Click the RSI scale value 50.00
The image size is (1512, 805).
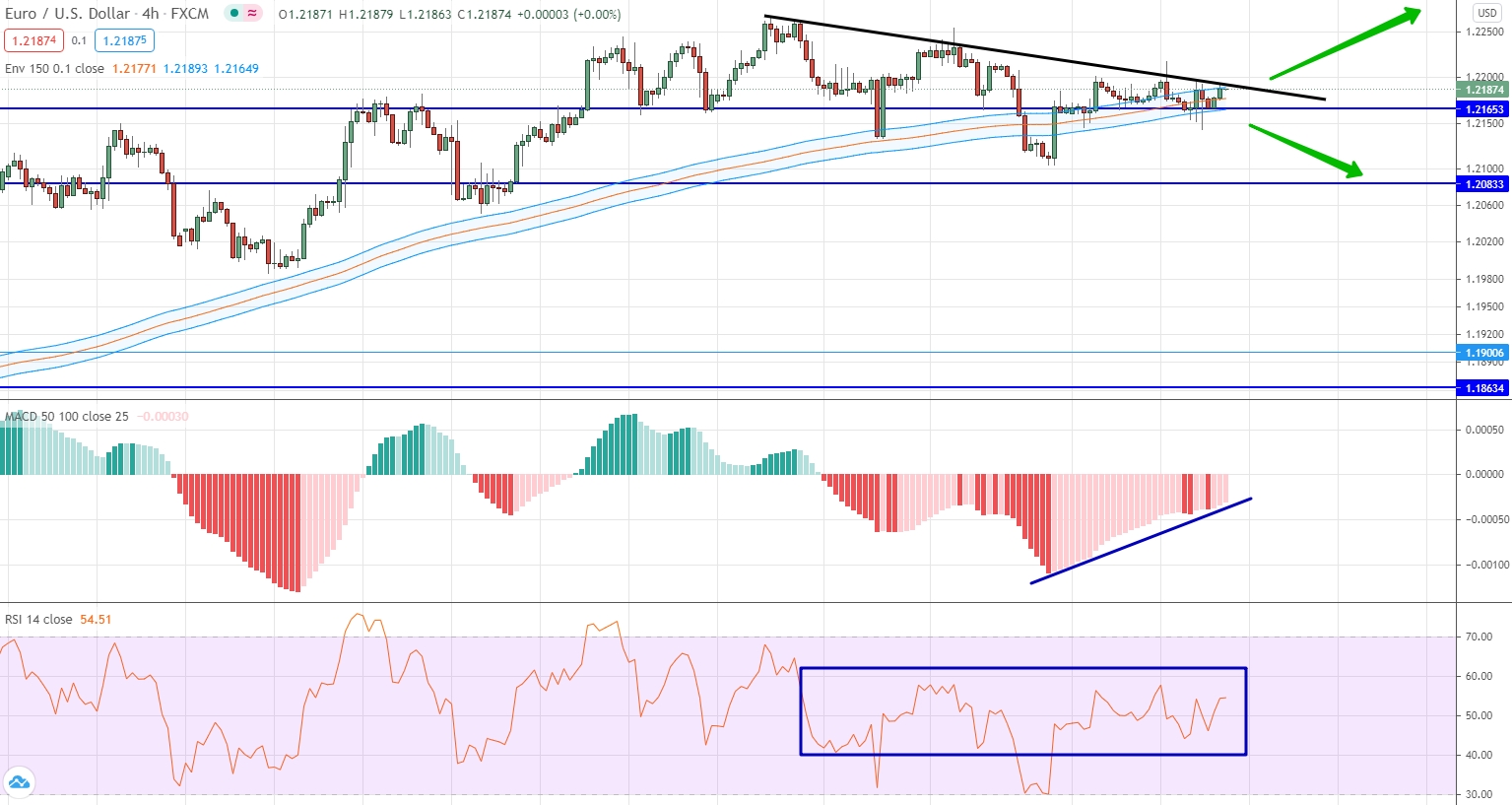1479,716
